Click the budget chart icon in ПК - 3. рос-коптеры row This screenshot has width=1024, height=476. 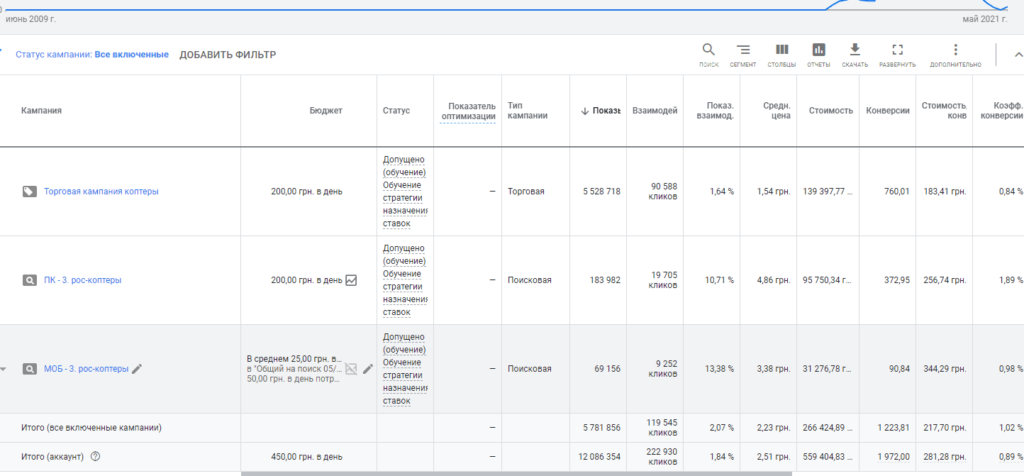coord(351,280)
